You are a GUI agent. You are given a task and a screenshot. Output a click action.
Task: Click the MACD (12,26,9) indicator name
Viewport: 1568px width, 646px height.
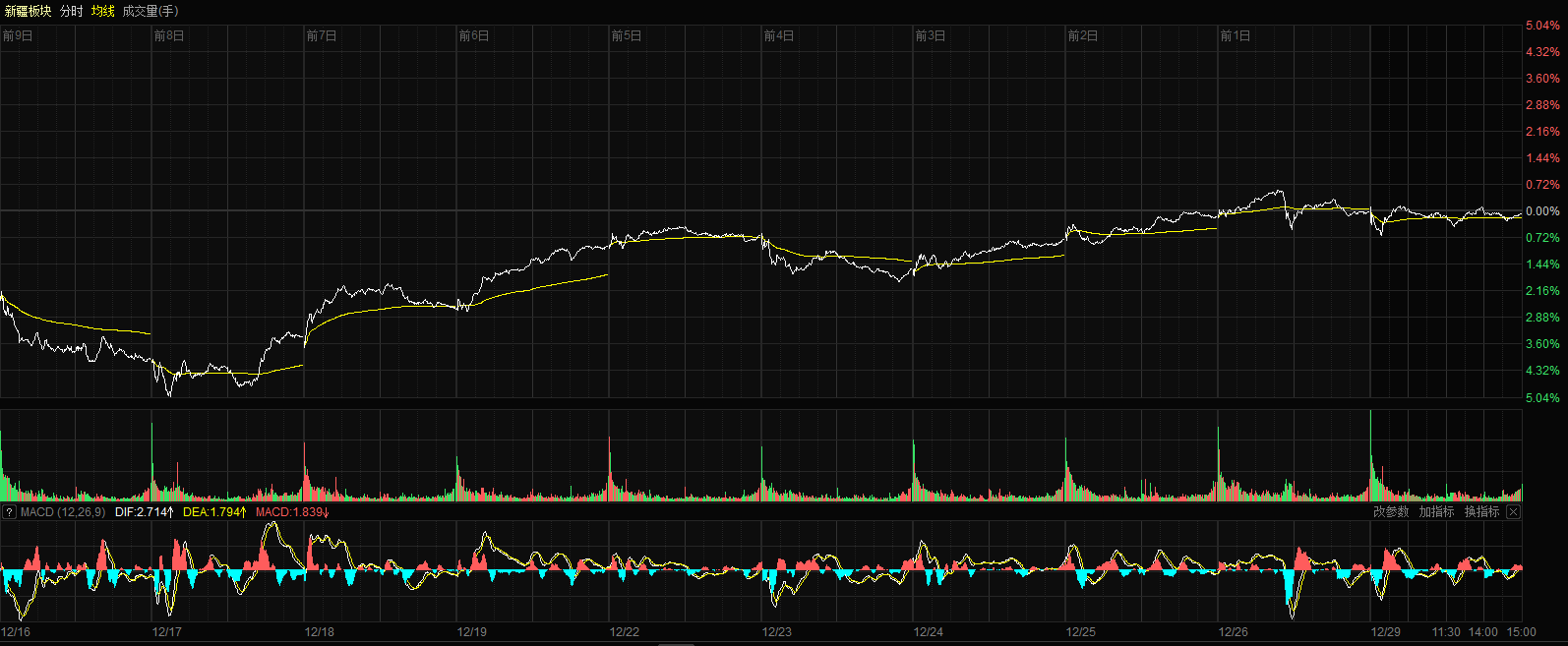[63, 512]
